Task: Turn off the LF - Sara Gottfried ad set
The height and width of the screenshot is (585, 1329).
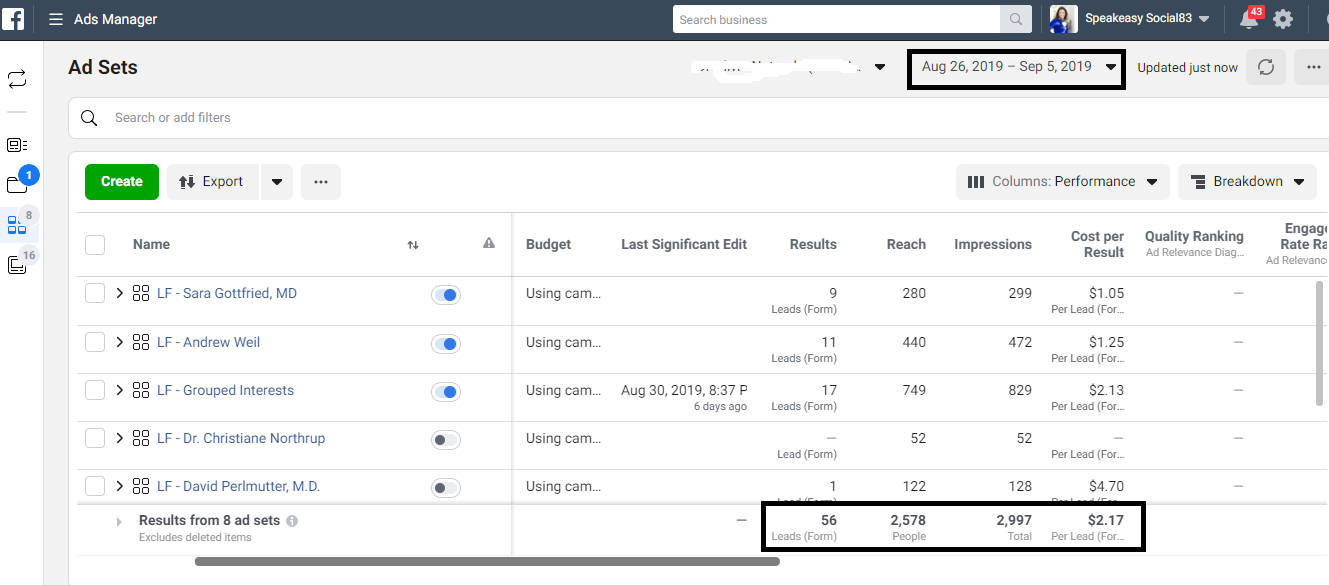Action: [x=446, y=295]
